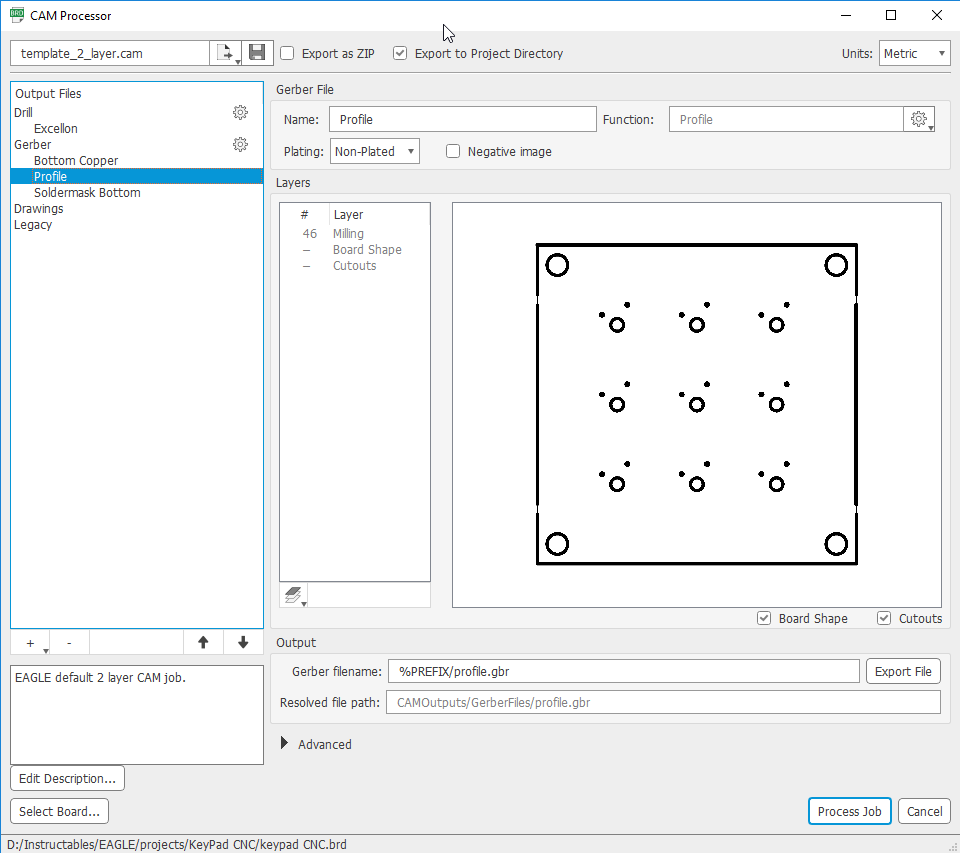Screen dimensions: 960x853
Task: Click the Process Job button
Action: (849, 811)
